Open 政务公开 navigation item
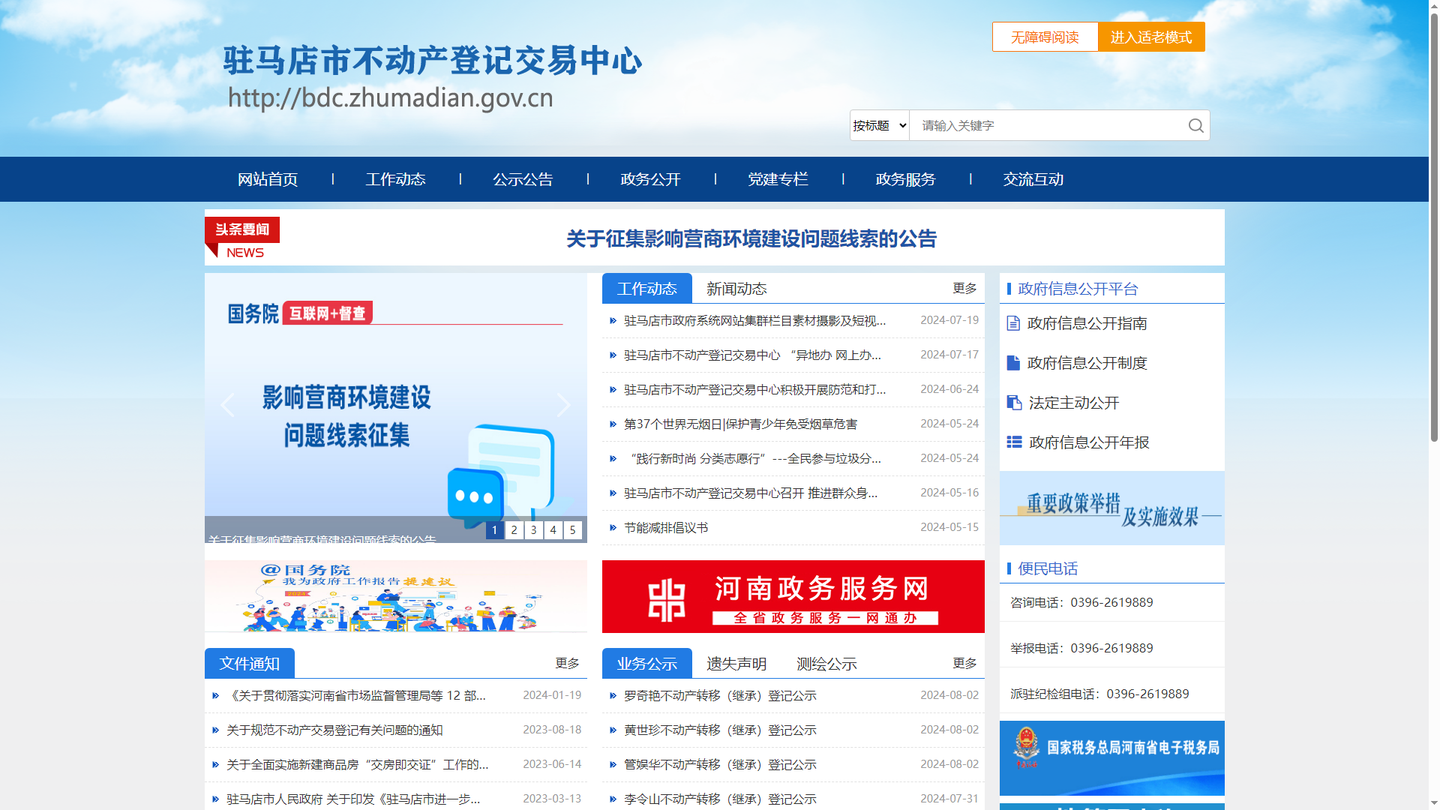 650,179
